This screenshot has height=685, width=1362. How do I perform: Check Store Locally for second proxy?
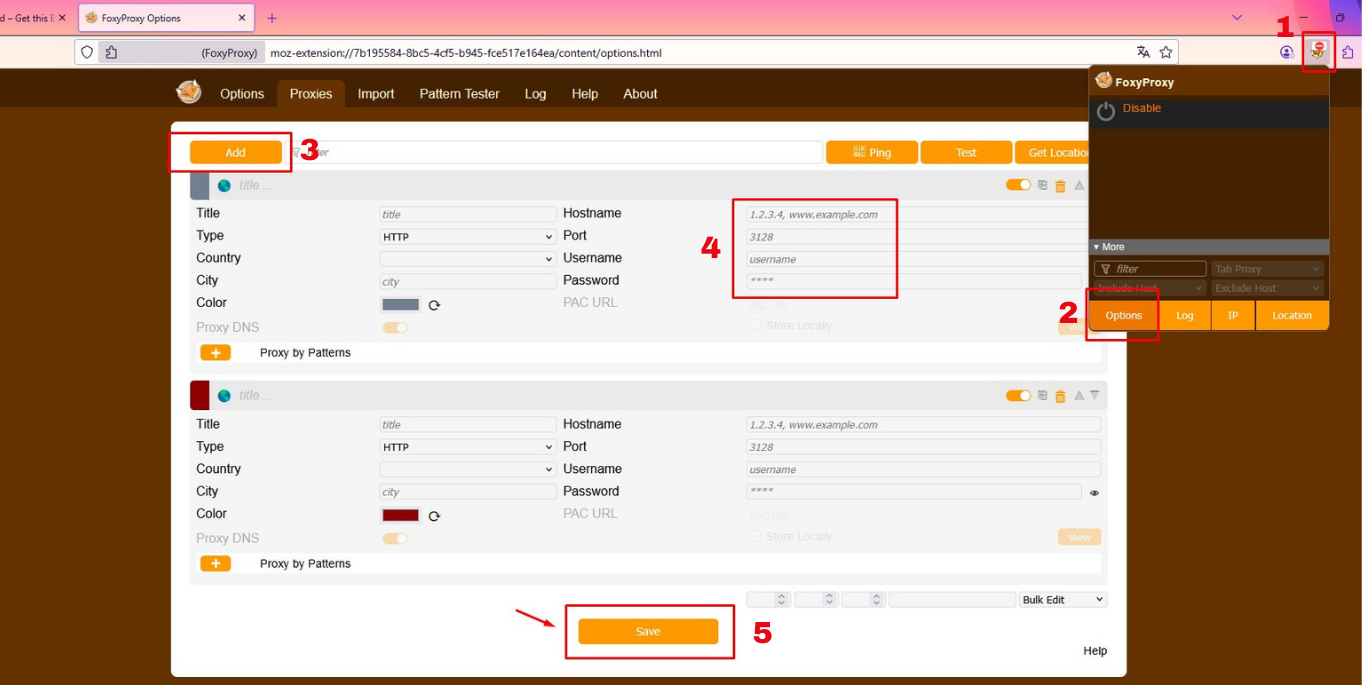(756, 537)
